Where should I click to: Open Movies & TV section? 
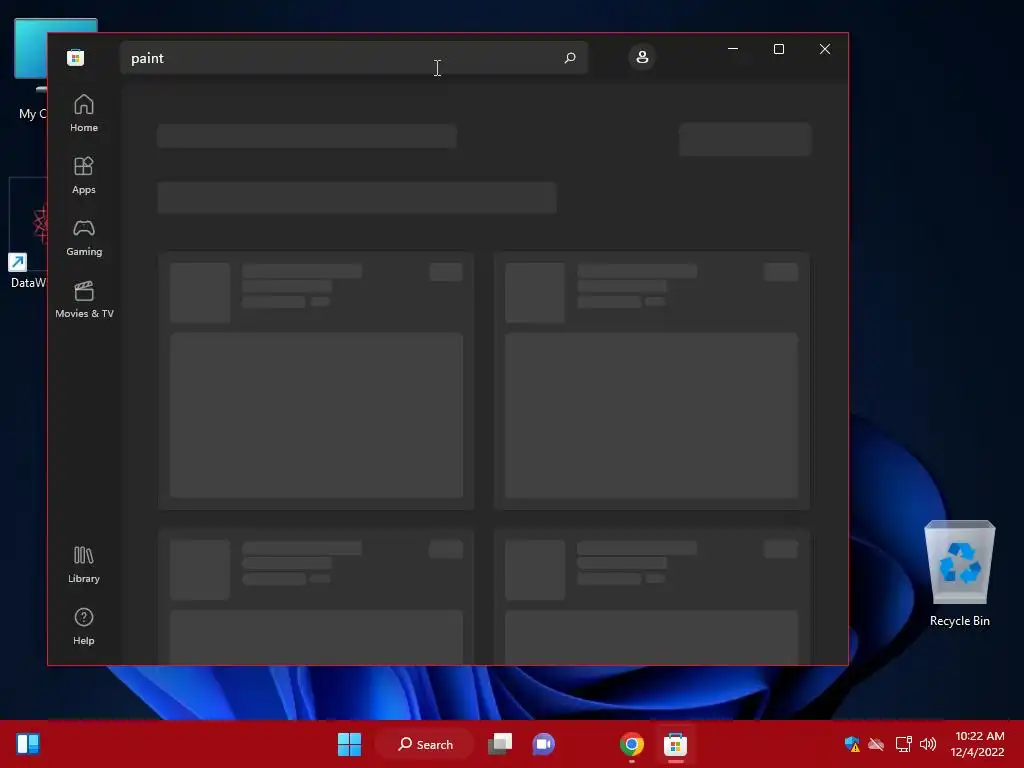pos(84,299)
